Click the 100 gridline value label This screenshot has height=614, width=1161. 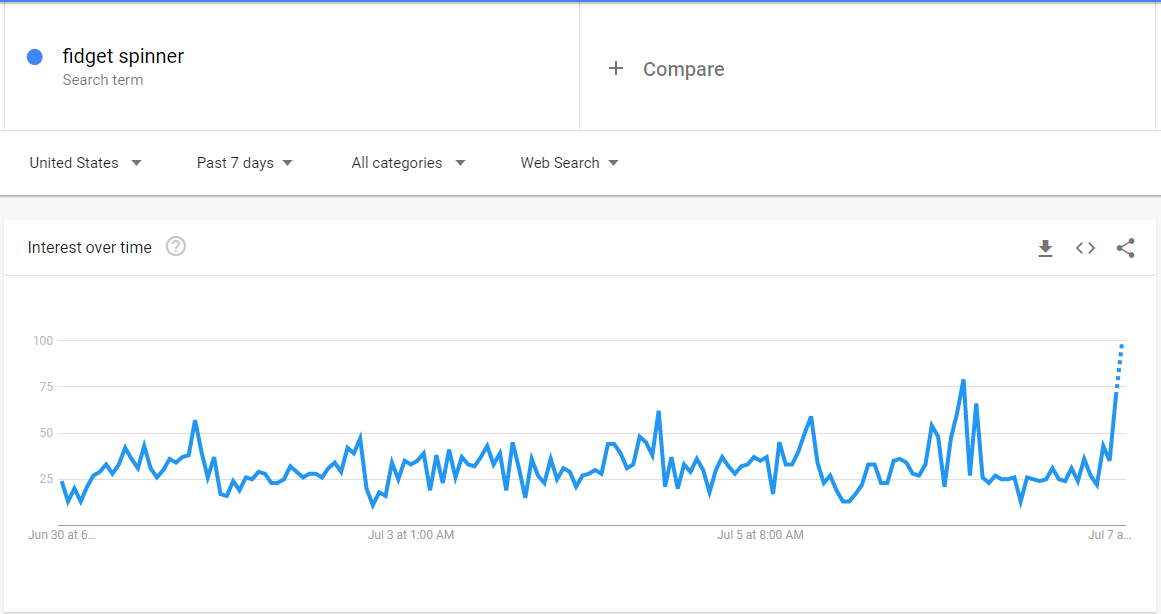(x=43, y=341)
